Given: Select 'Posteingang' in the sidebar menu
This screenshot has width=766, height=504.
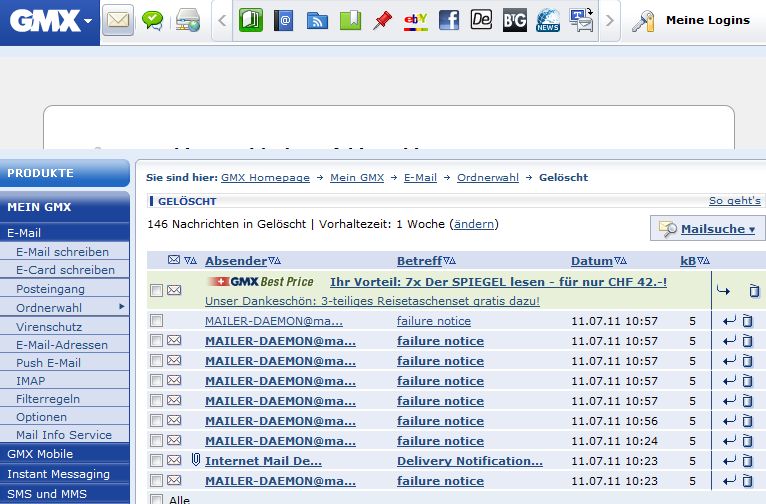Looking at the screenshot, I should [49, 289].
